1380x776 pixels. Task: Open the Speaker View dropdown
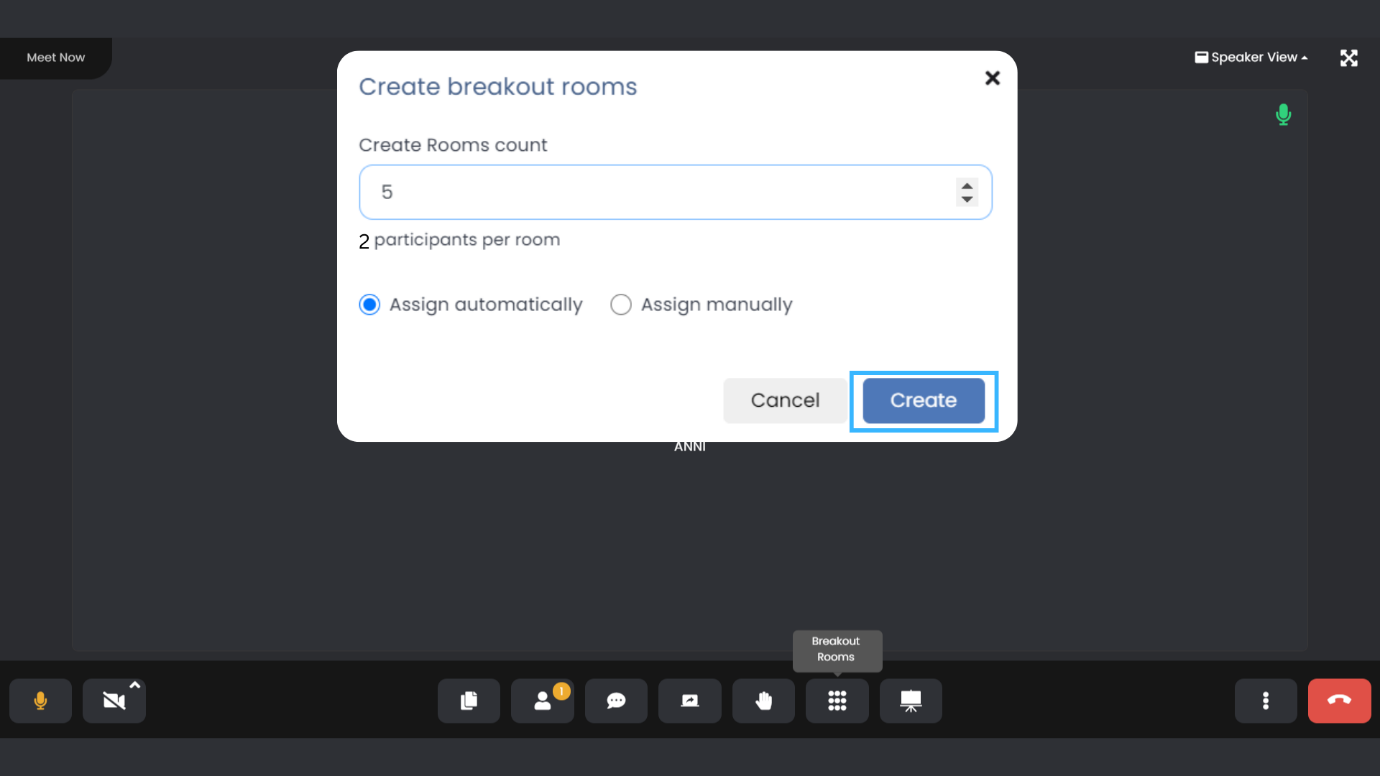1251,58
